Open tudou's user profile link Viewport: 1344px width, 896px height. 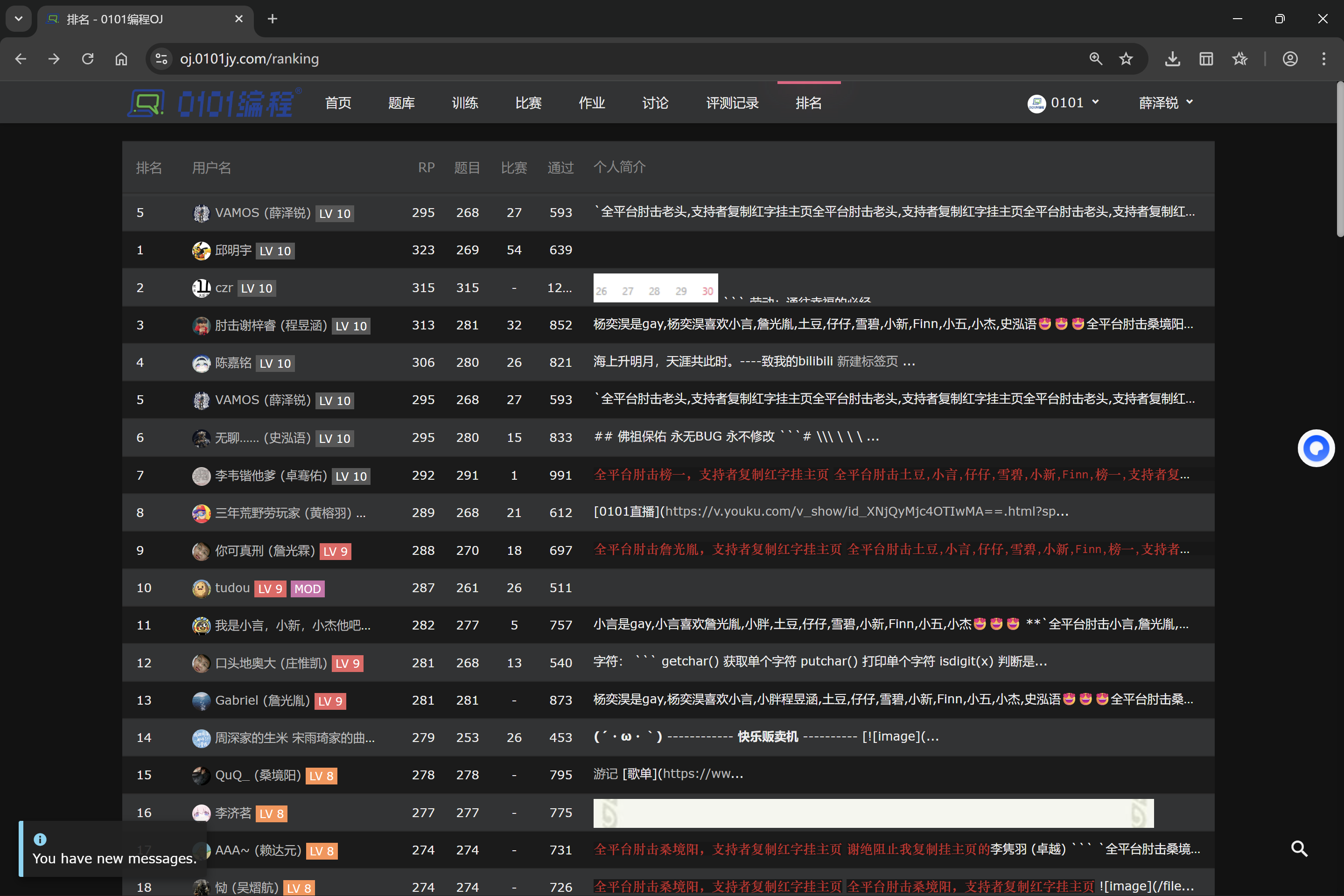[x=232, y=588]
